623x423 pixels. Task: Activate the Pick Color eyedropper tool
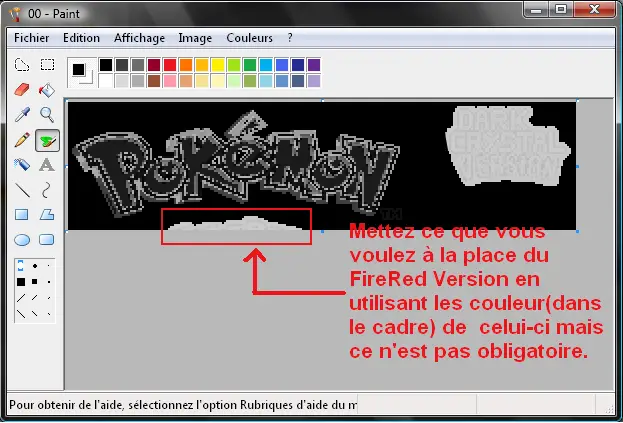pyautogui.click(x=22, y=115)
